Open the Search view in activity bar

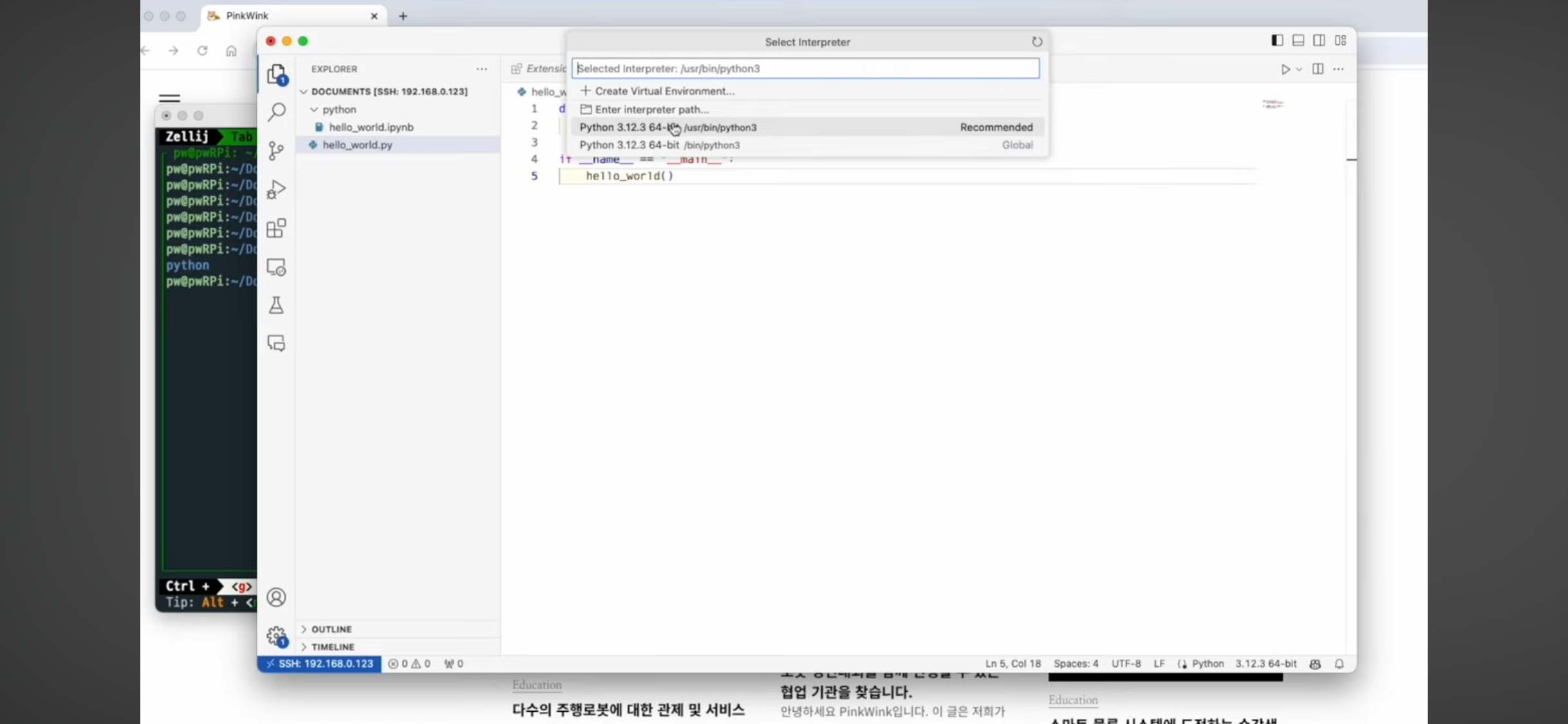pos(276,113)
